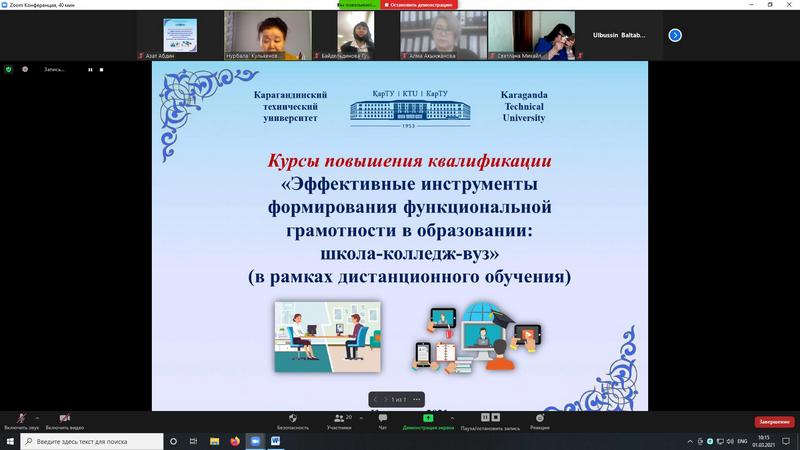Click 'Карагандинский технический университет' text

click(x=290, y=106)
